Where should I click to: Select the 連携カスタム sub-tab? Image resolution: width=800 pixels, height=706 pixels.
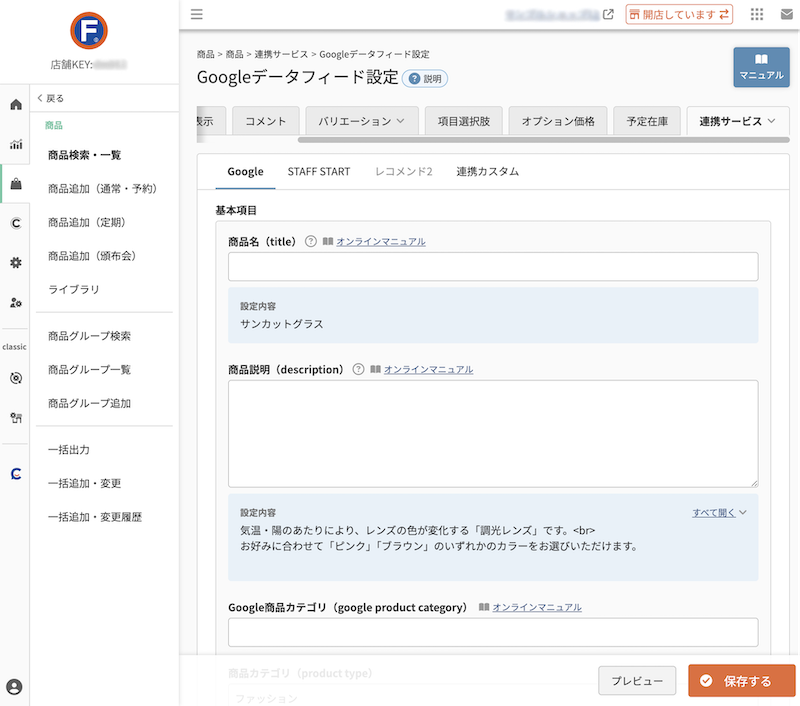pyautogui.click(x=487, y=171)
